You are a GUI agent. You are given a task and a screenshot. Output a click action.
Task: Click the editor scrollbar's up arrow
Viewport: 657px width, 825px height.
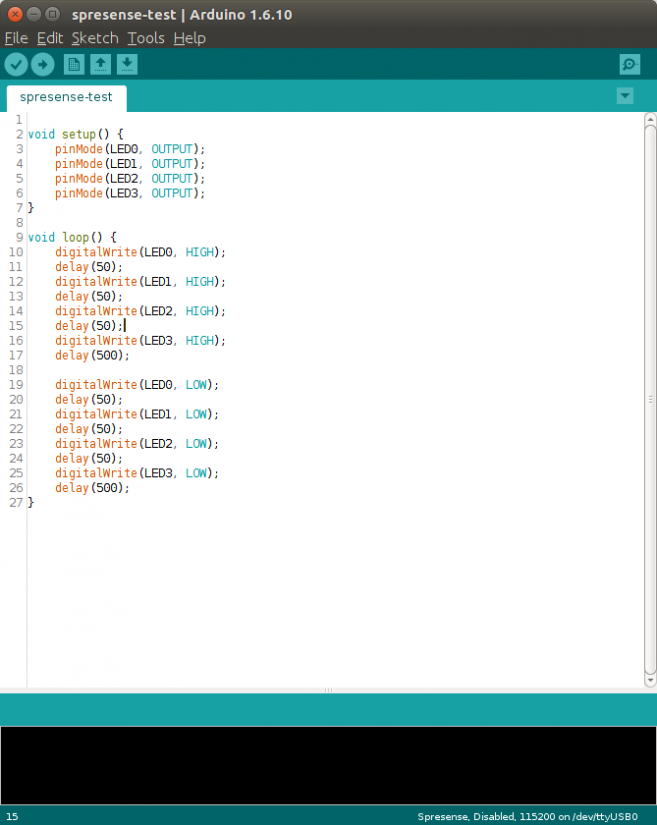650,120
